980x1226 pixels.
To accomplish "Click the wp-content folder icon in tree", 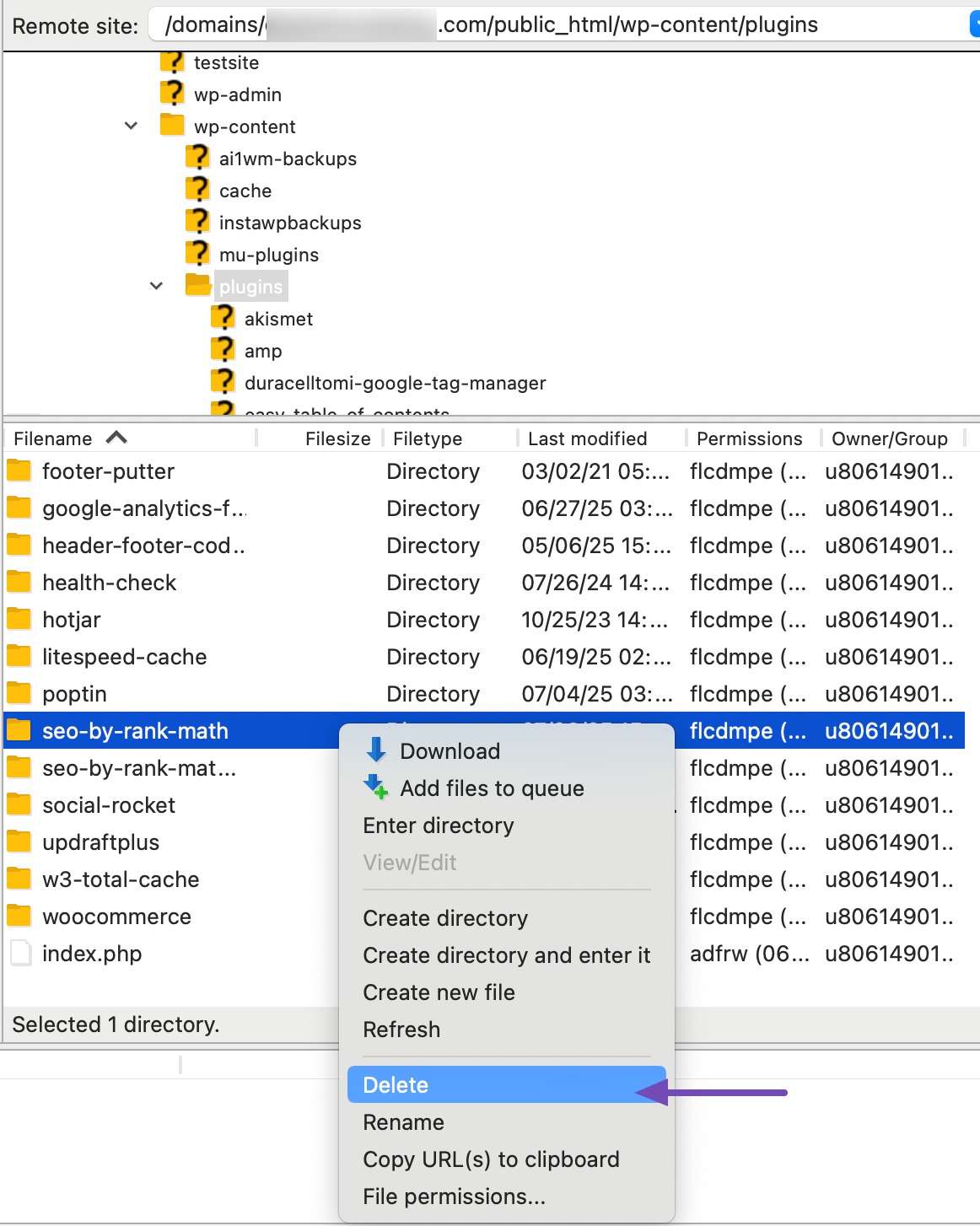I will (x=172, y=125).
